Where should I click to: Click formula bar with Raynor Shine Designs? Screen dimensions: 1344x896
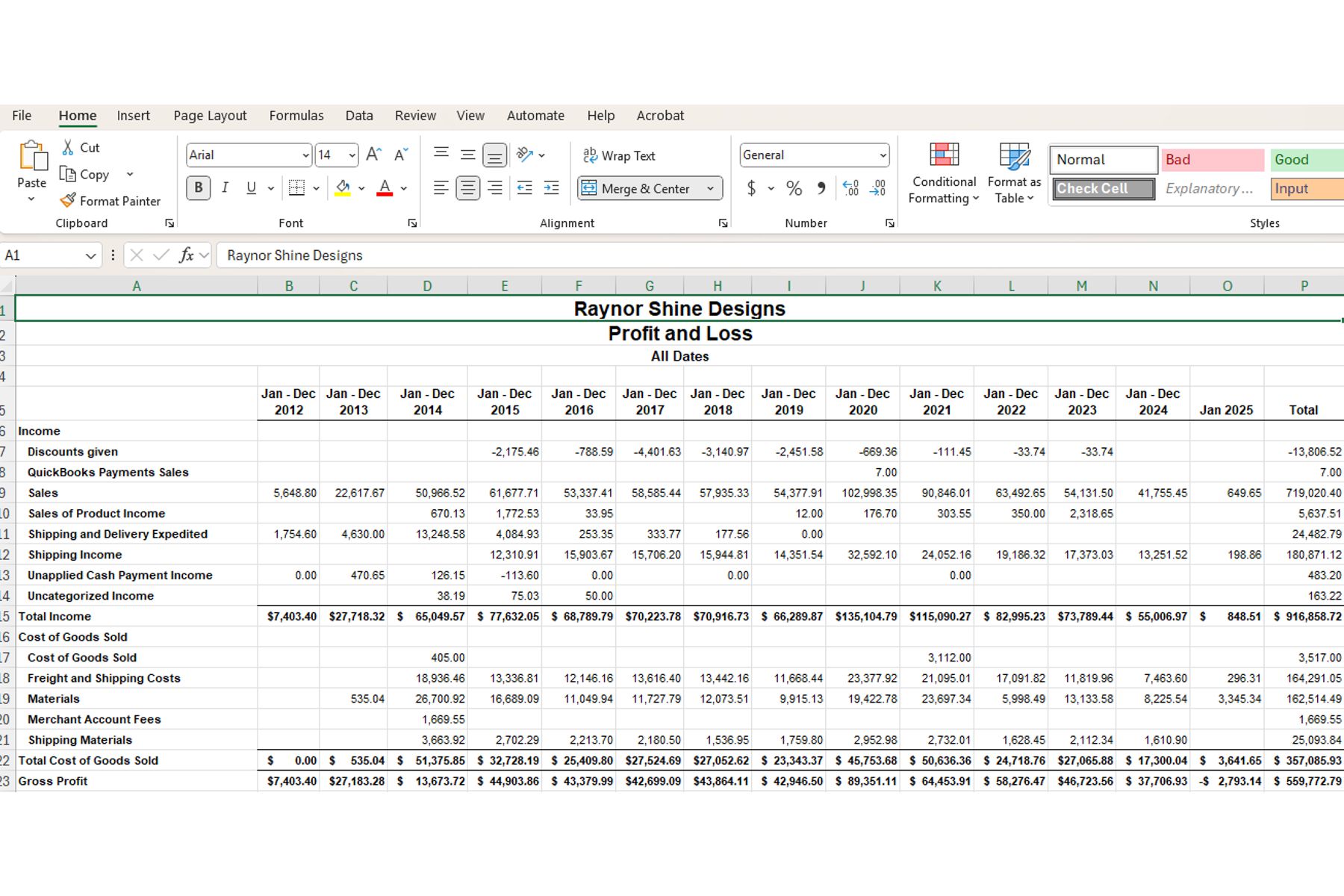click(780, 255)
